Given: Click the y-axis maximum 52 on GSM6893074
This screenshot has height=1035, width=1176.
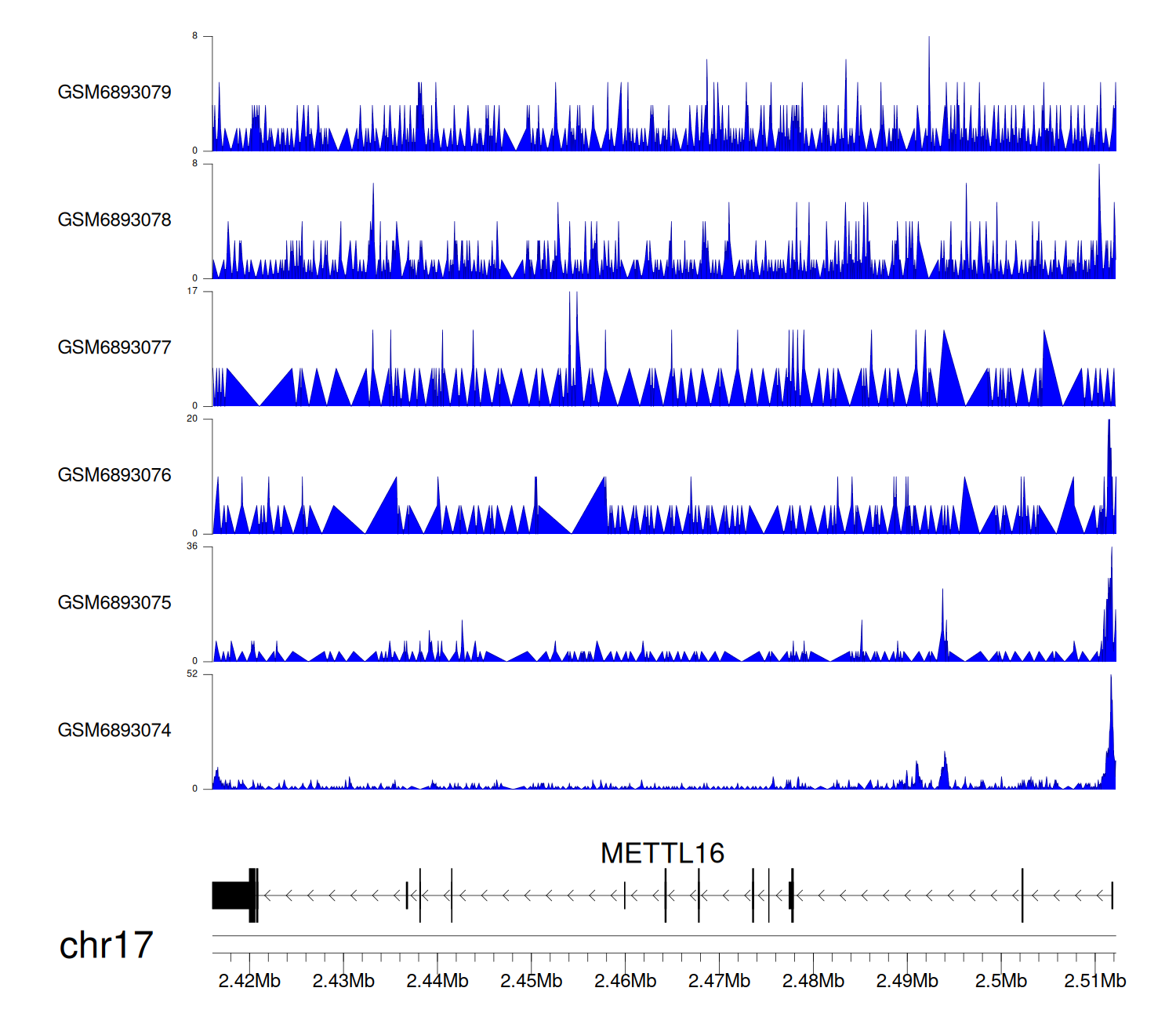Looking at the screenshot, I should (192, 674).
